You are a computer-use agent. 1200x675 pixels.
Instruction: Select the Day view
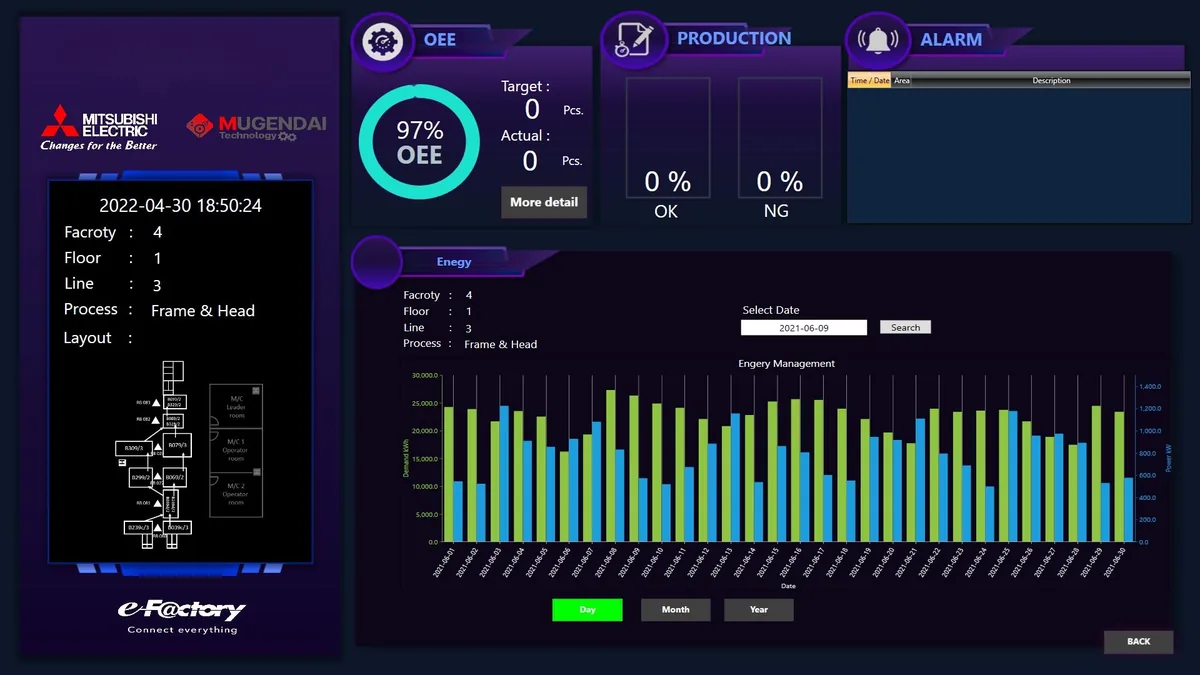(587, 610)
